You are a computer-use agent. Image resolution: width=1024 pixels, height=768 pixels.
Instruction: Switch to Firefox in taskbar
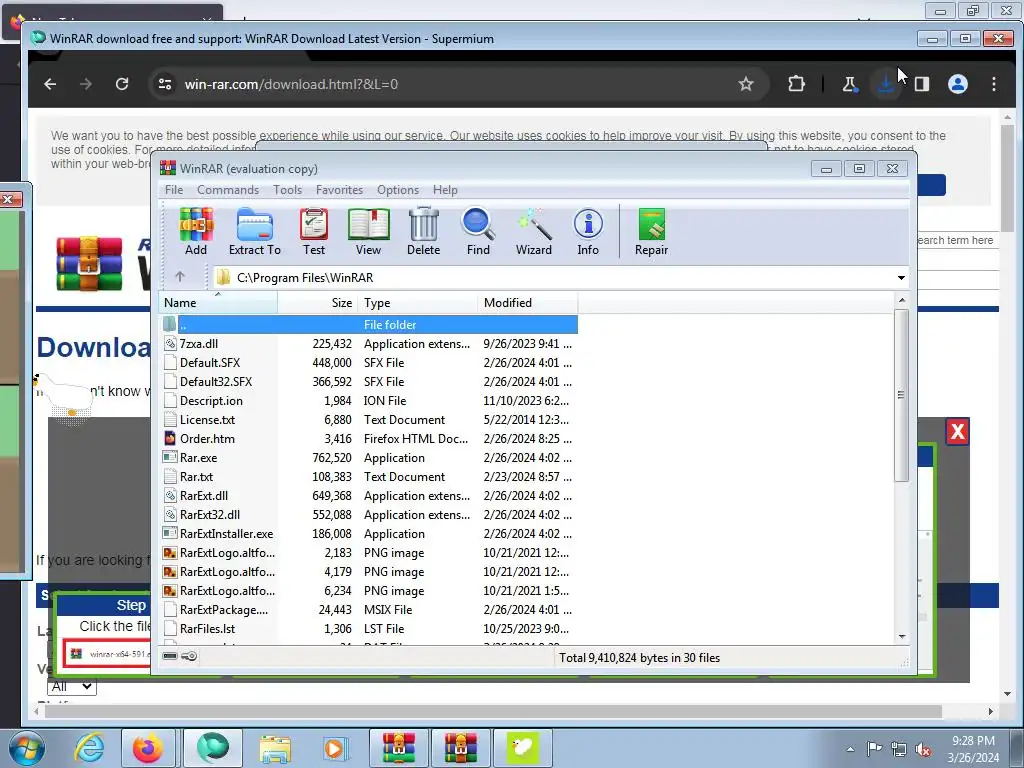(148, 748)
